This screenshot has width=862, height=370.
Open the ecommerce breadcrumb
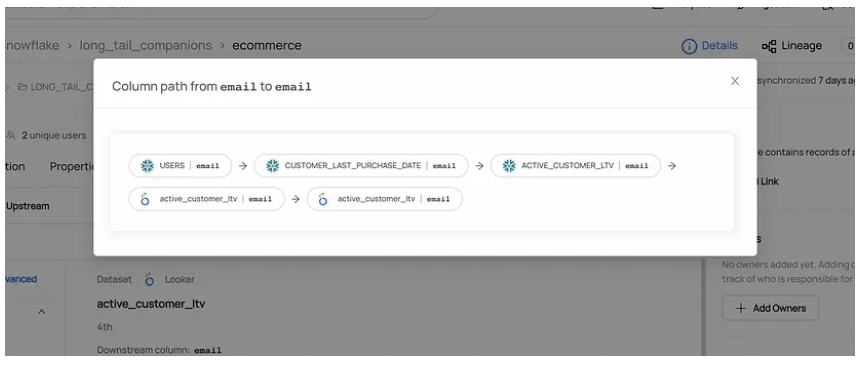[267, 46]
